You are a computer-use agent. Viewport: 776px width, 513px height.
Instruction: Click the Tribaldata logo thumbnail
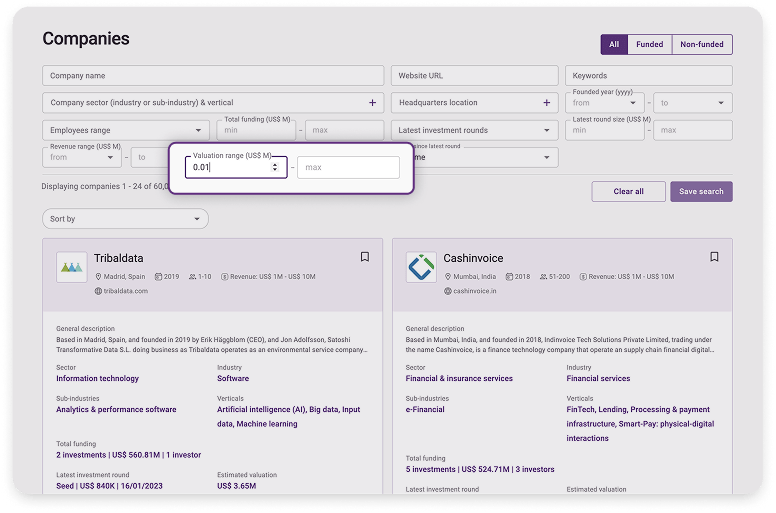pyautogui.click(x=72, y=267)
